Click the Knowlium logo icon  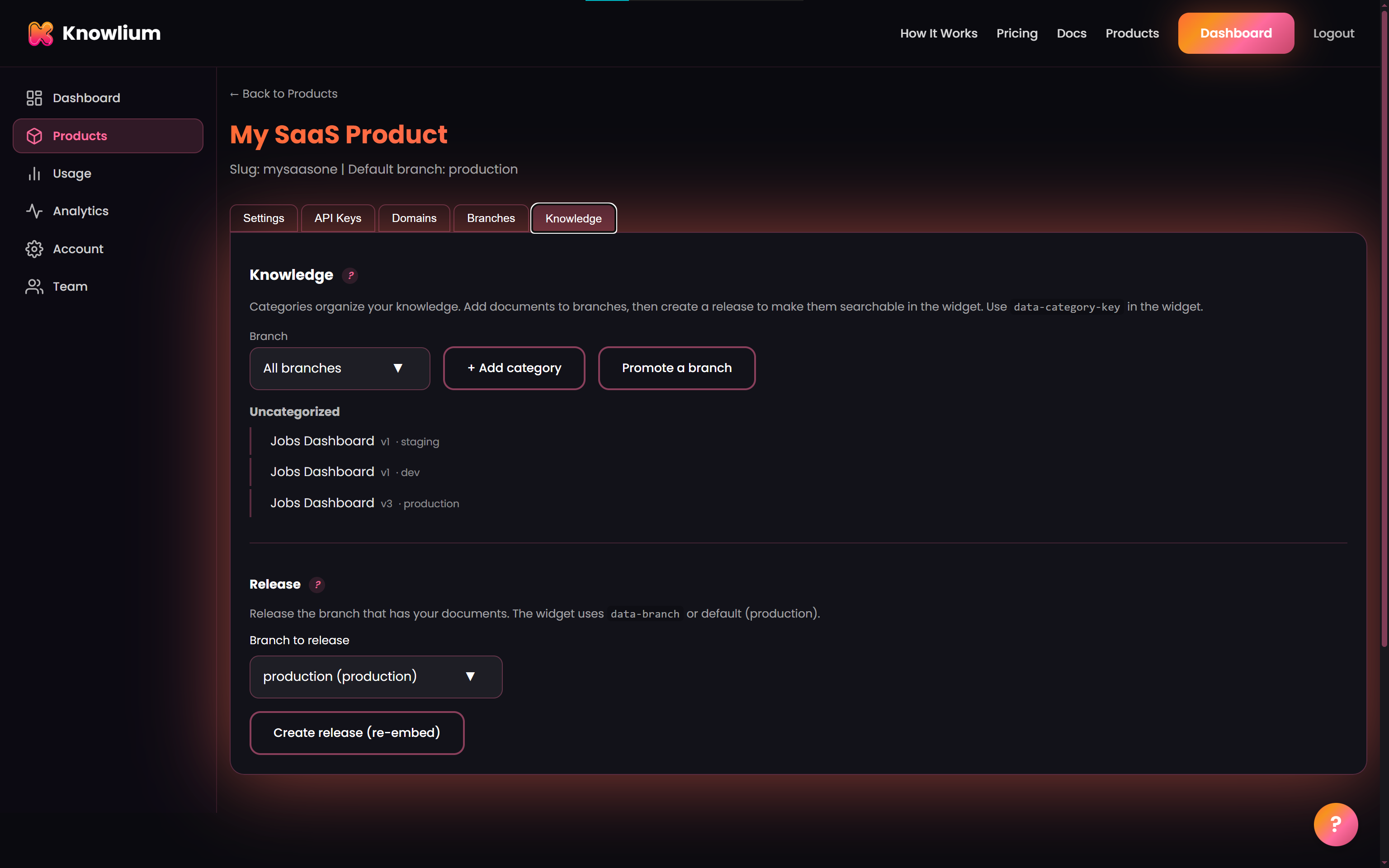[40, 33]
